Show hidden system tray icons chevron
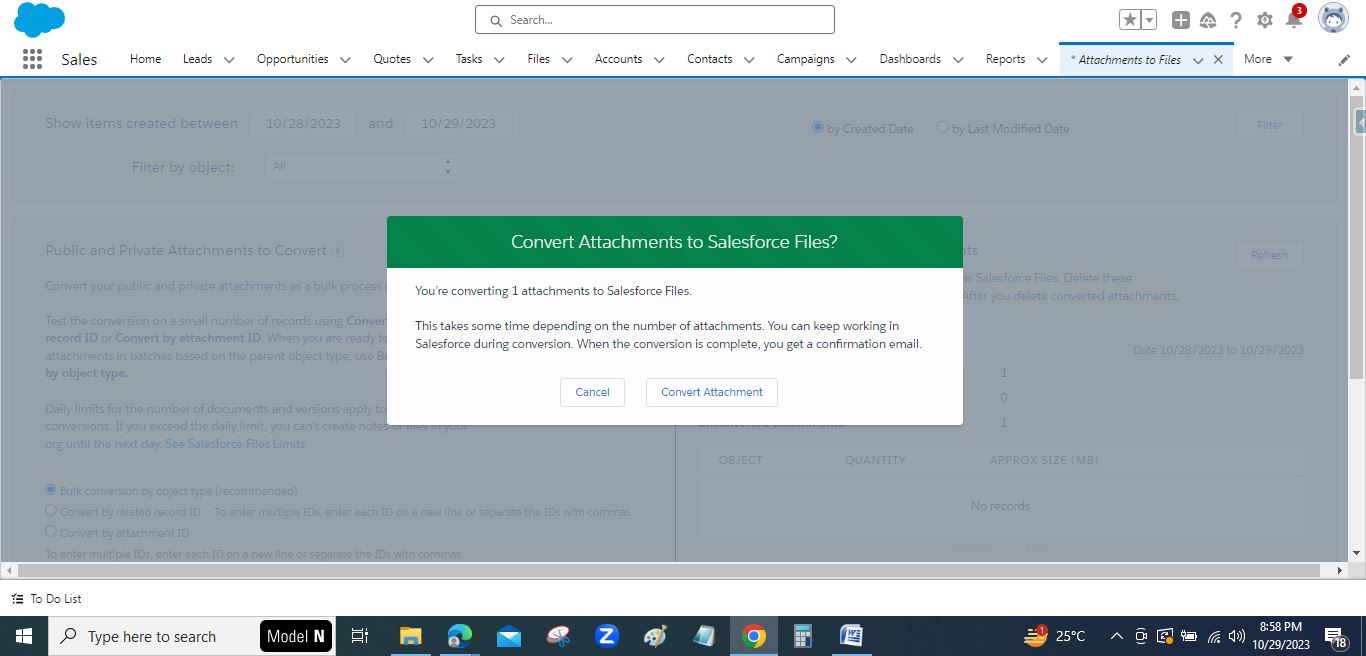Viewport: 1366px width, 656px height. [1116, 636]
